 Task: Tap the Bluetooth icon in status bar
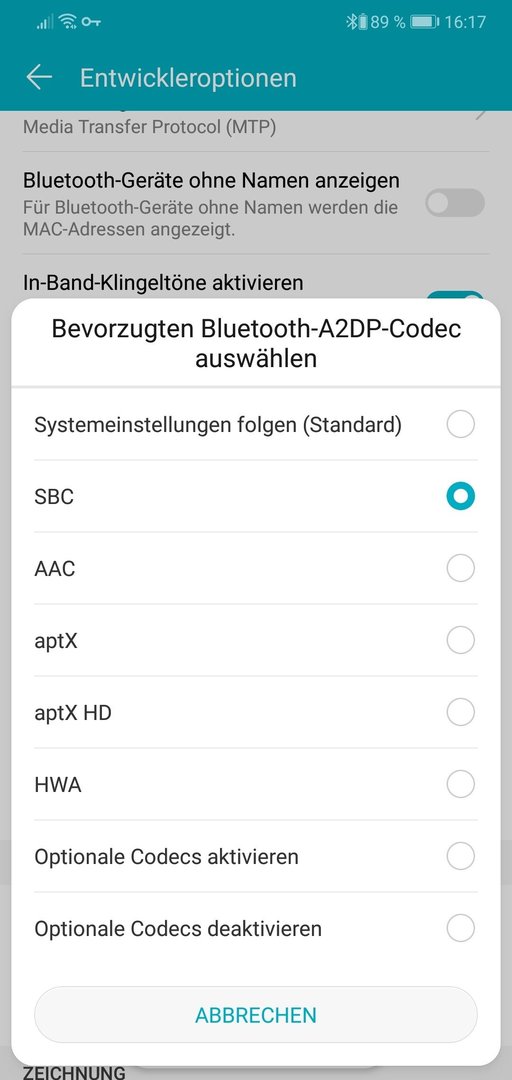click(x=353, y=22)
